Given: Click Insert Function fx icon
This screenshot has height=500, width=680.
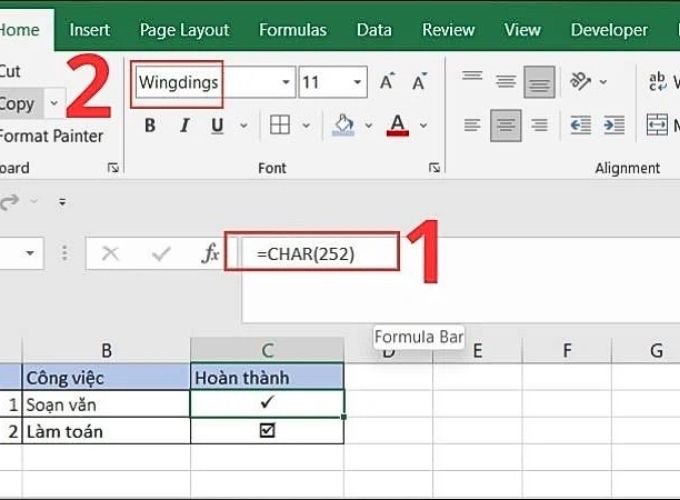Looking at the screenshot, I should point(210,254).
